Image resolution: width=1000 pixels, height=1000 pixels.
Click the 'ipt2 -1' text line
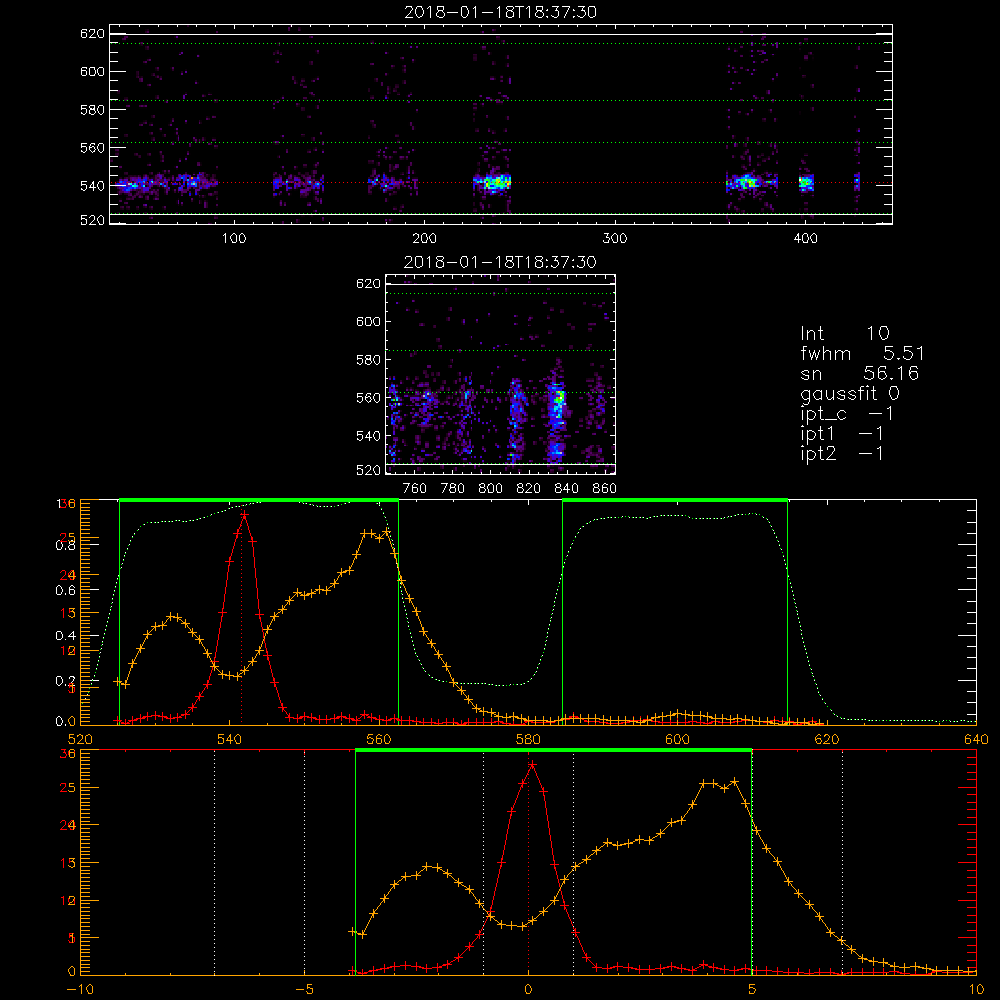pos(842,453)
